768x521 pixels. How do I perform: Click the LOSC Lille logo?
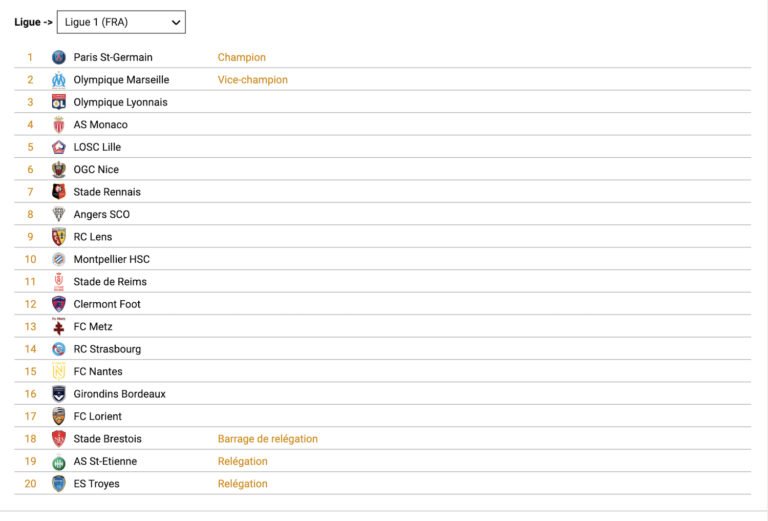pos(59,147)
